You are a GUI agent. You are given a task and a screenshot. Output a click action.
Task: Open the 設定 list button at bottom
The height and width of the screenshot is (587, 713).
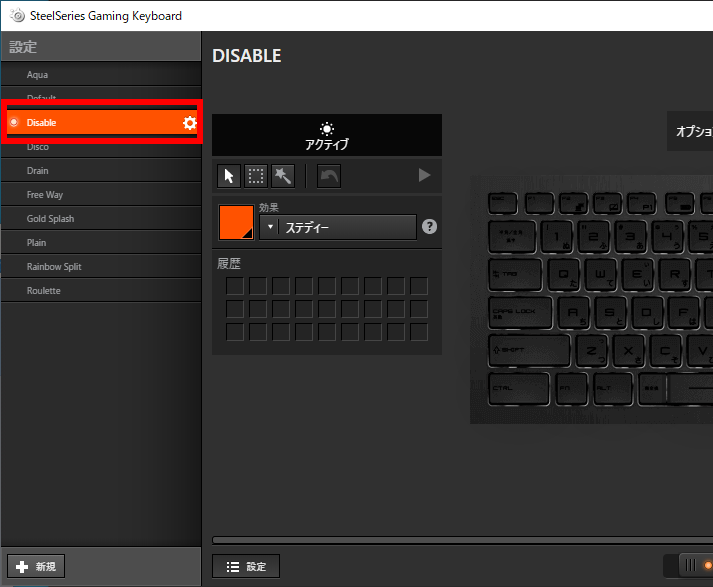246,567
